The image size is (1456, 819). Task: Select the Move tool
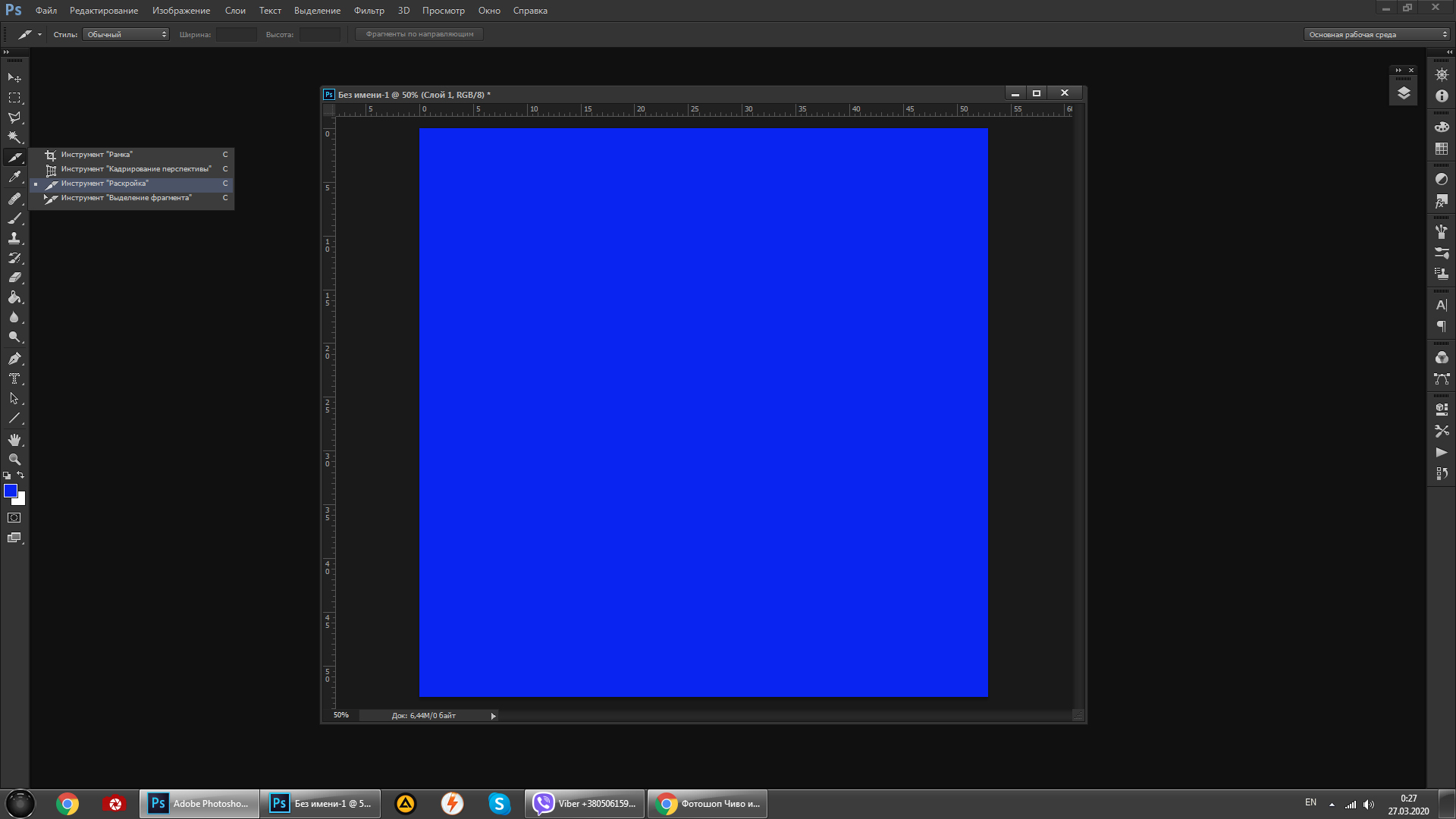point(14,77)
